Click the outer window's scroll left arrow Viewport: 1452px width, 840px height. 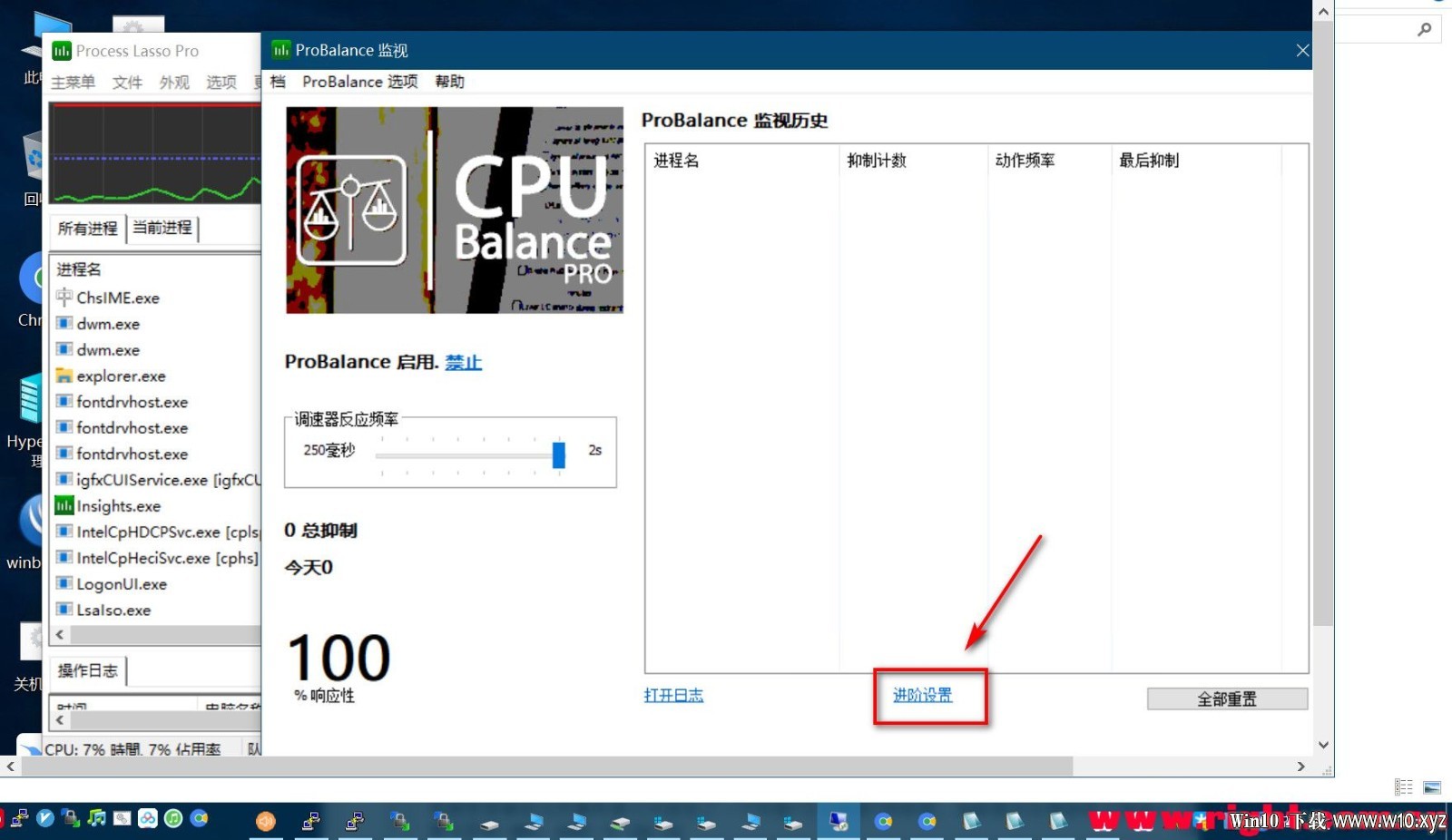pyautogui.click(x=11, y=767)
